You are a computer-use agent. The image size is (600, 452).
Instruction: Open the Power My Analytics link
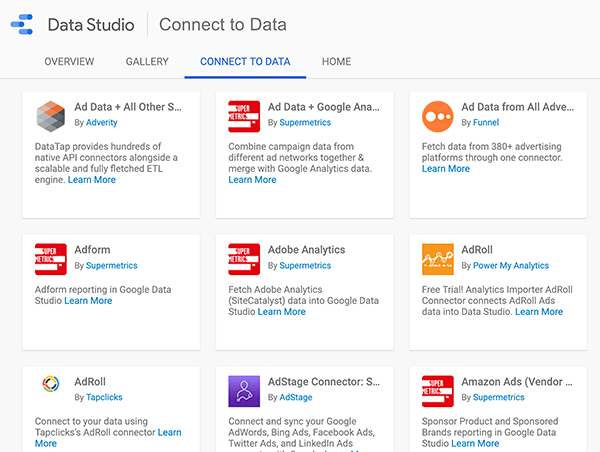coord(511,266)
